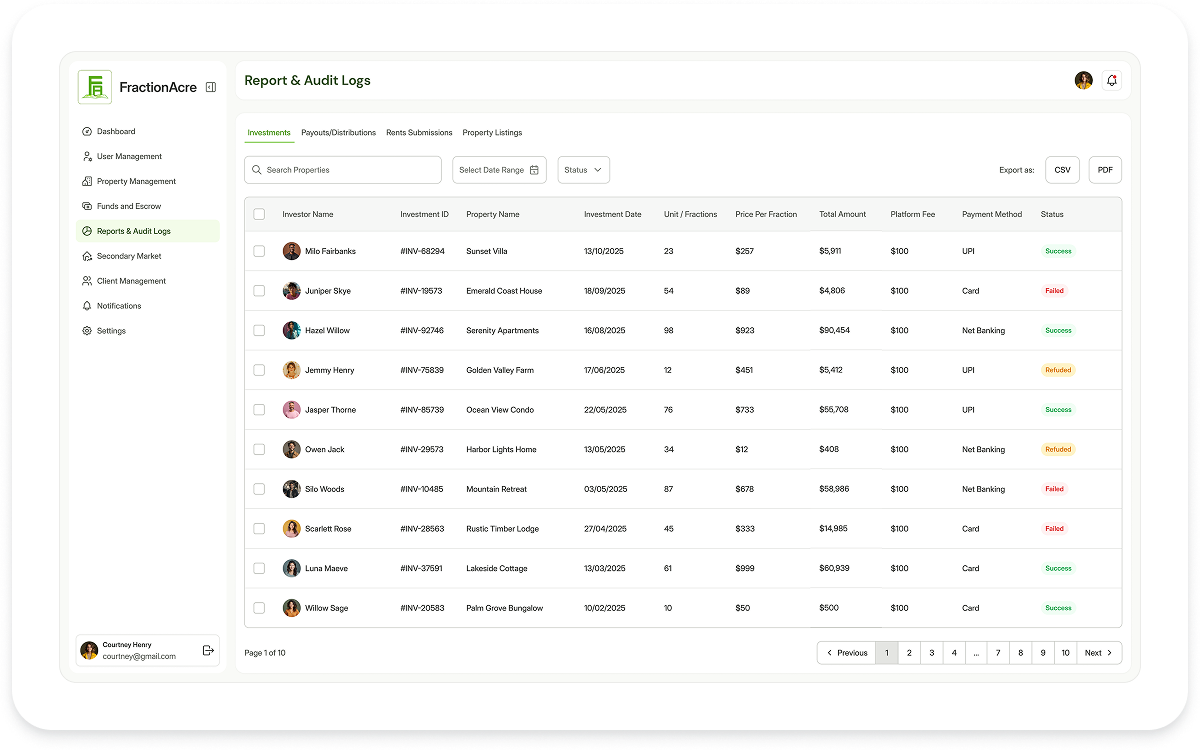1200x750 pixels.
Task: Open the Rents Submissions tab
Action: coord(419,132)
